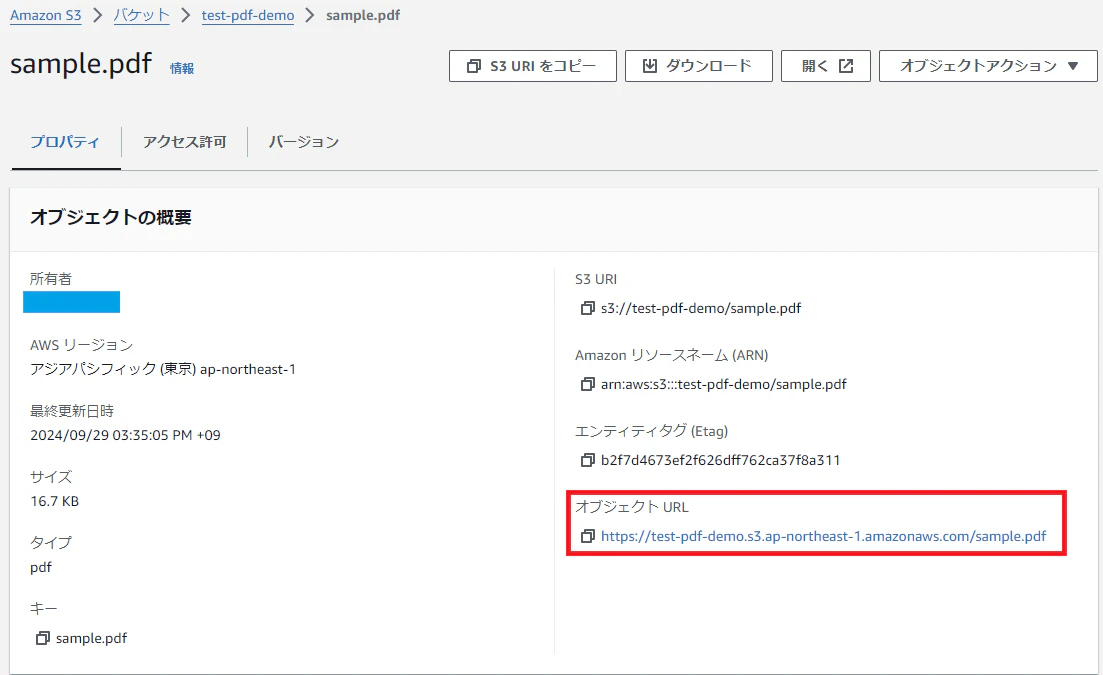The height and width of the screenshot is (675, 1103).
Task: Click the S3 URI をコピー button
Action: (533, 66)
